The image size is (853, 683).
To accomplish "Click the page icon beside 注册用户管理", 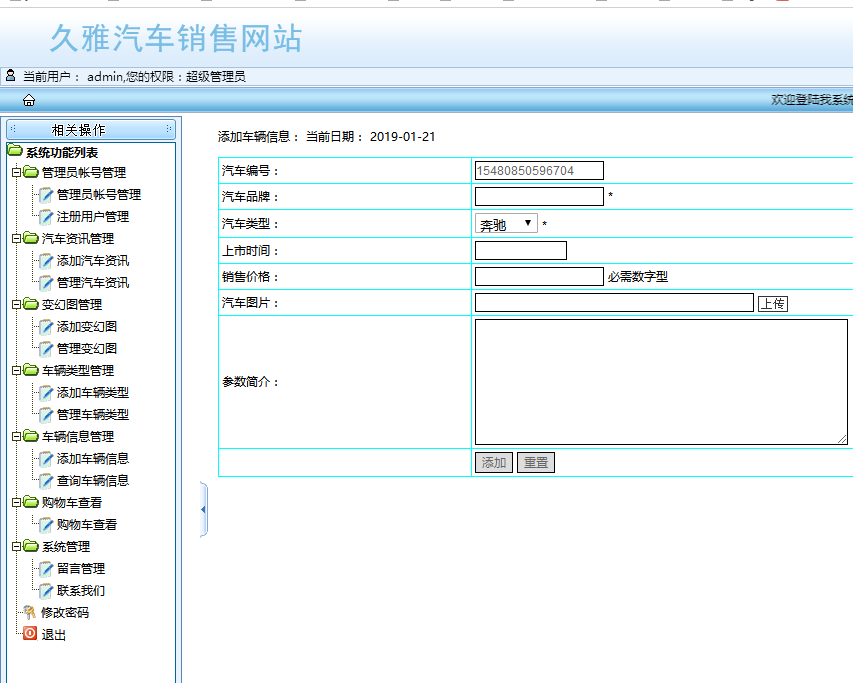I will tap(46, 217).
